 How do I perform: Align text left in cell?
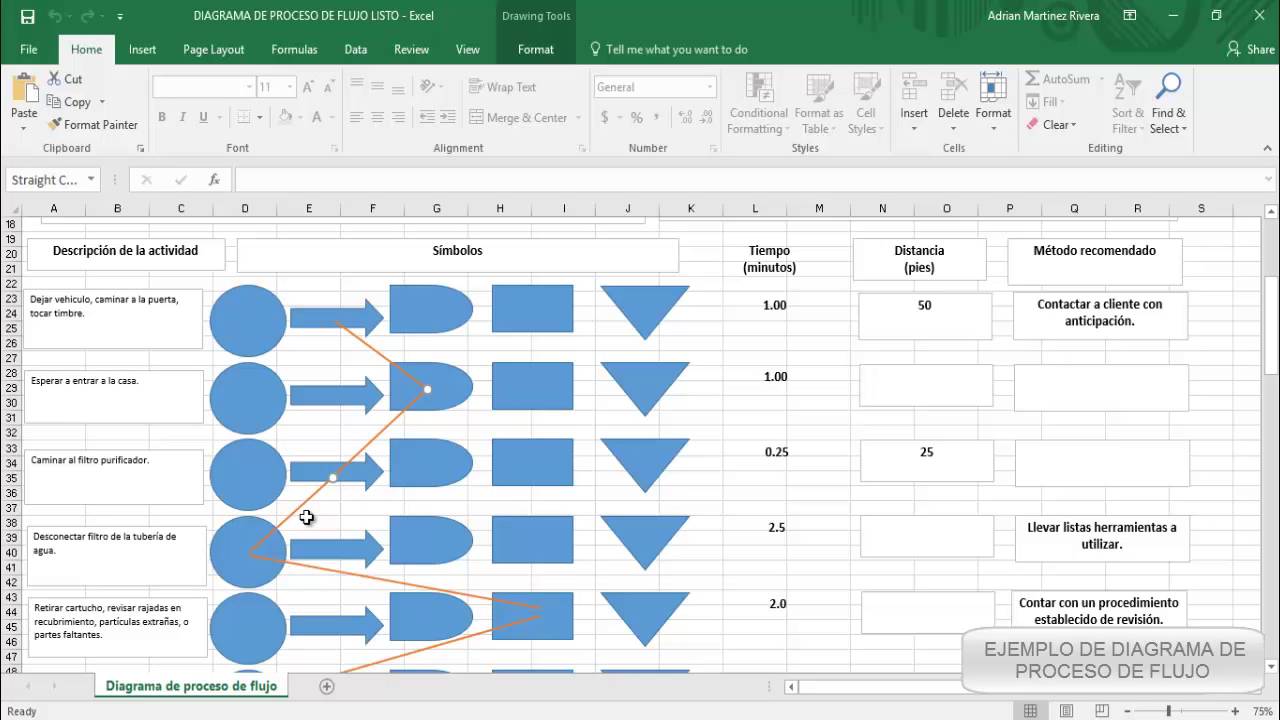click(x=357, y=117)
